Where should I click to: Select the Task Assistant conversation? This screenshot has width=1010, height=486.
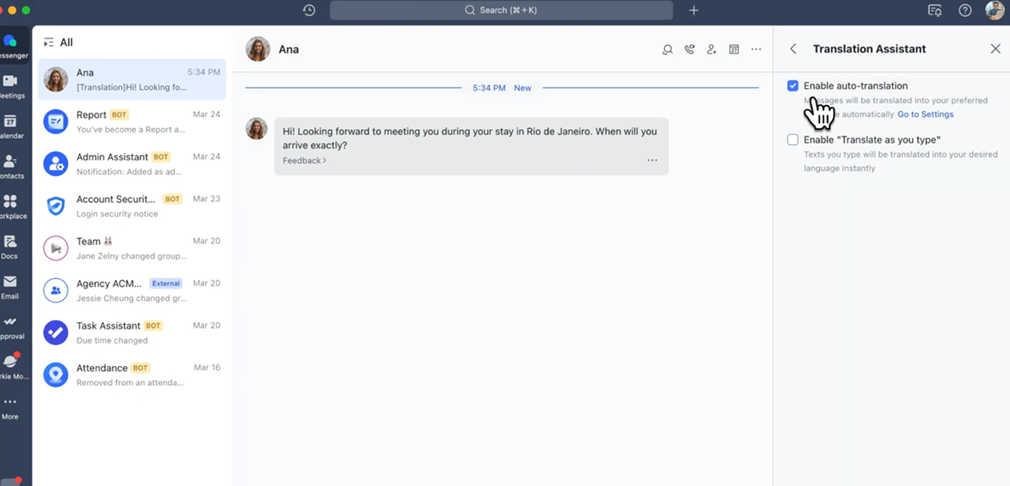(132, 332)
